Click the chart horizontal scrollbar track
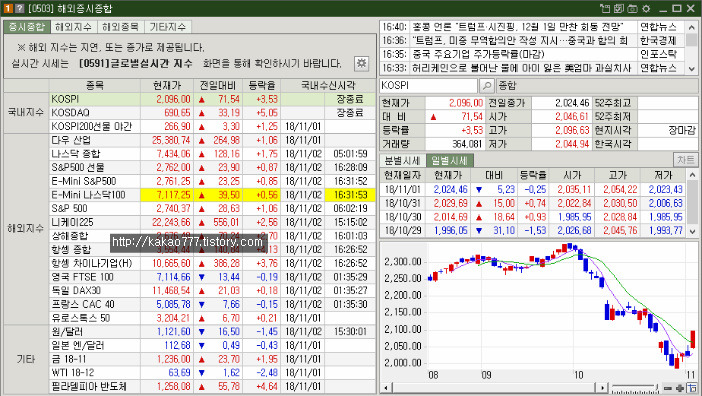The width and height of the screenshot is (702, 396). click(x=494, y=388)
